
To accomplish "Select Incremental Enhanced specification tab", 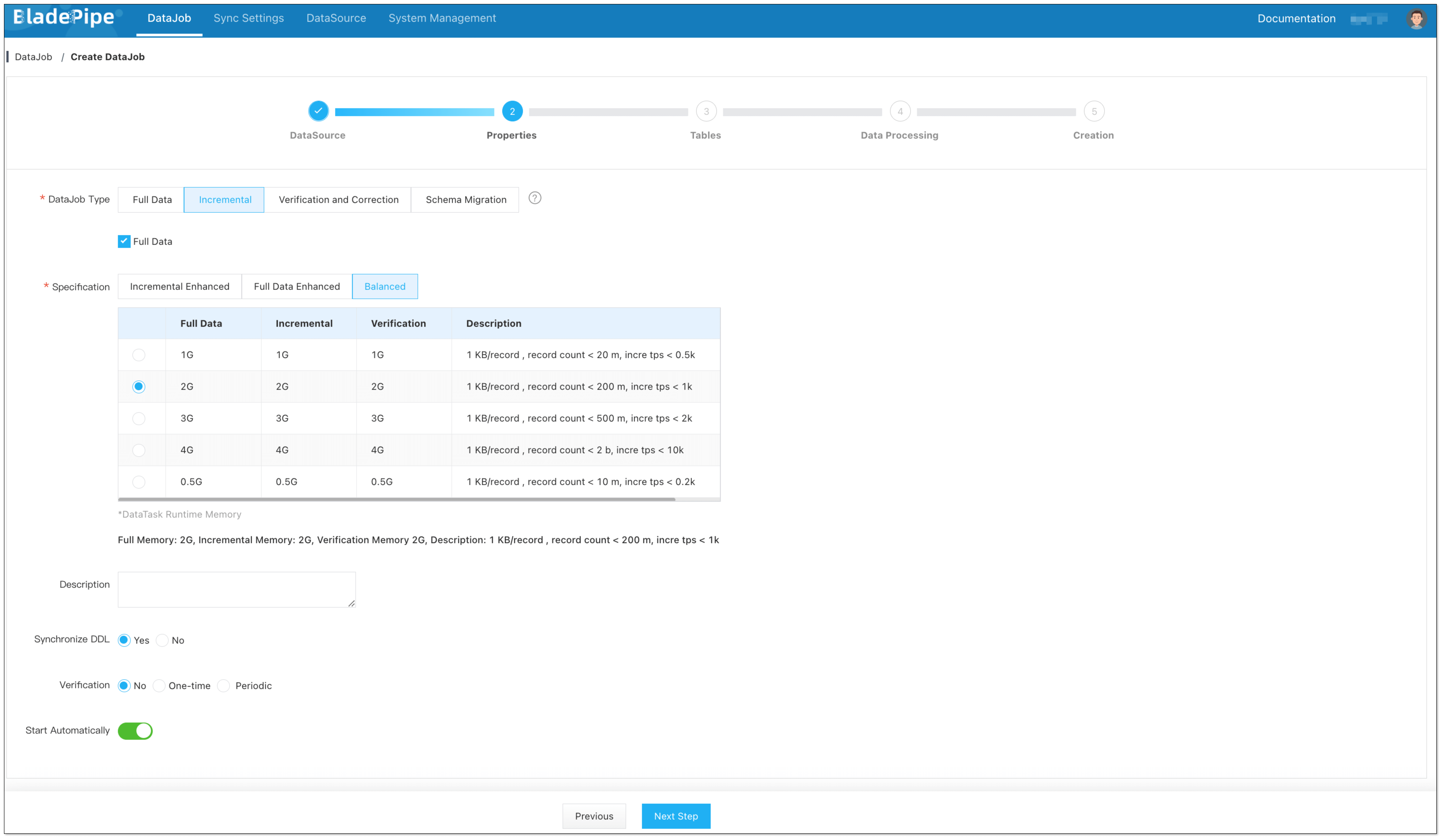I will tap(179, 286).
